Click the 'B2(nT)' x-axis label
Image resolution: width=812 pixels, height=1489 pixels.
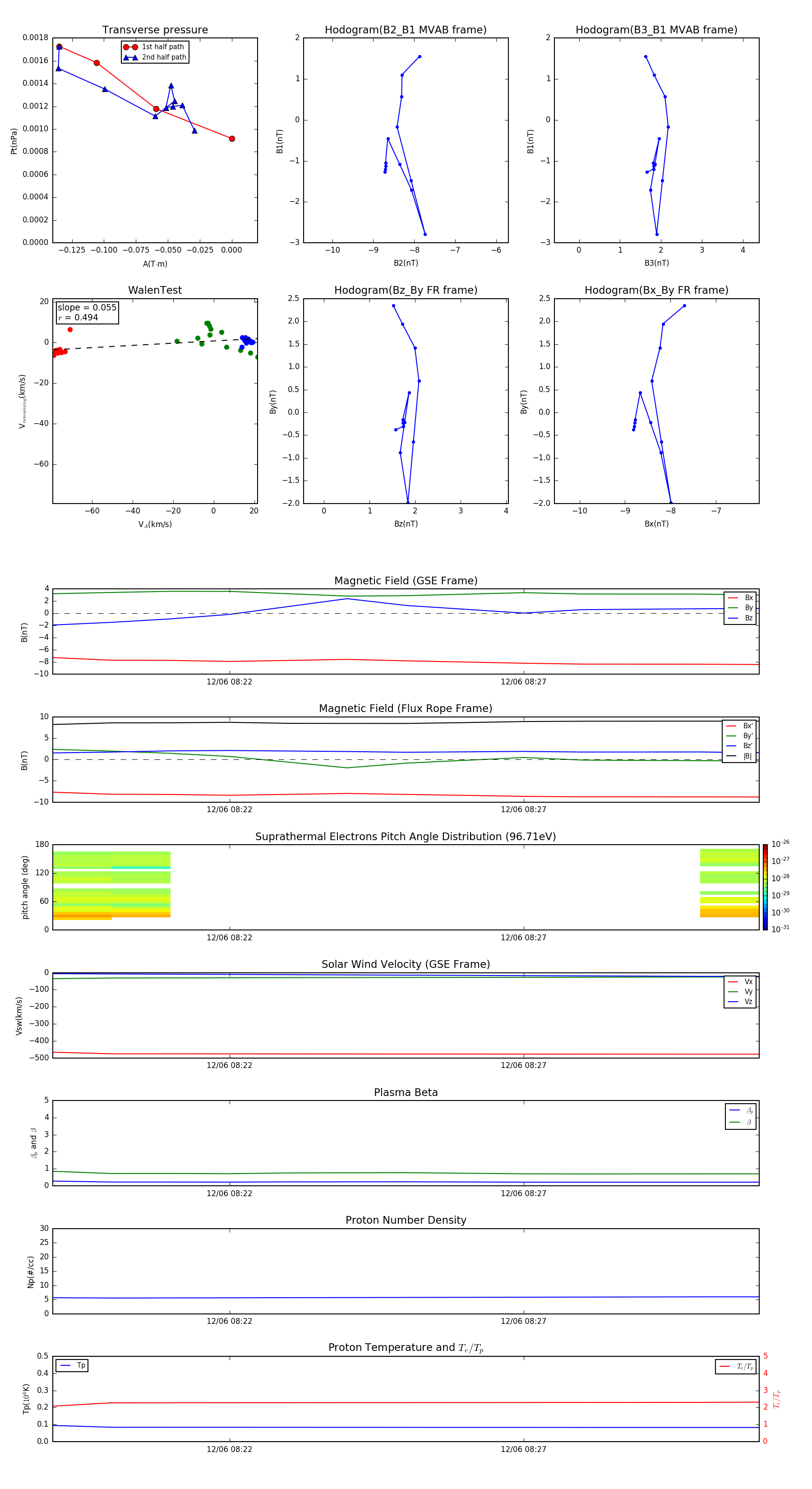[x=406, y=263]
